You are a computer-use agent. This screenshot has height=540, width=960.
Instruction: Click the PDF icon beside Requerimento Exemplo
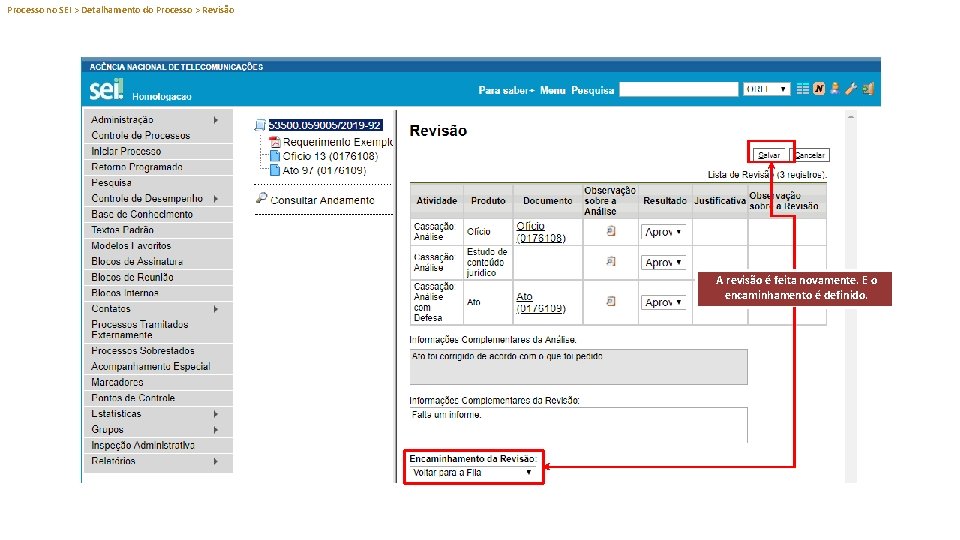(x=275, y=142)
